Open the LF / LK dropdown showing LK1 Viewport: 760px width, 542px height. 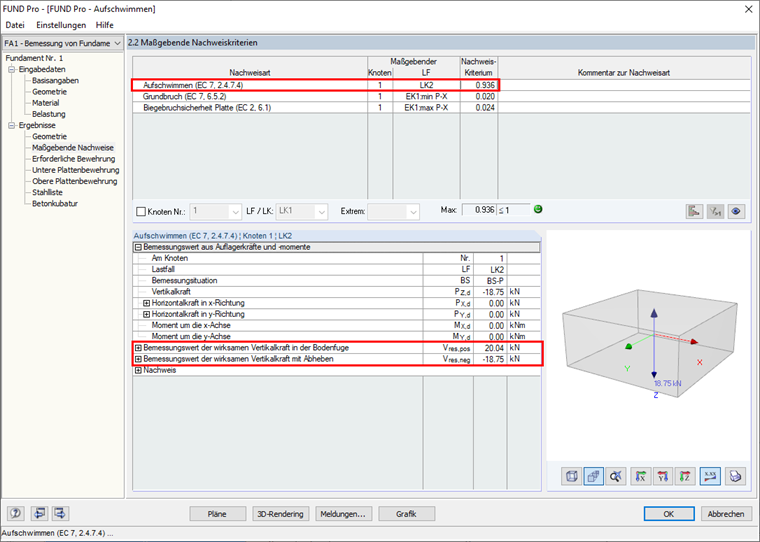tap(302, 211)
